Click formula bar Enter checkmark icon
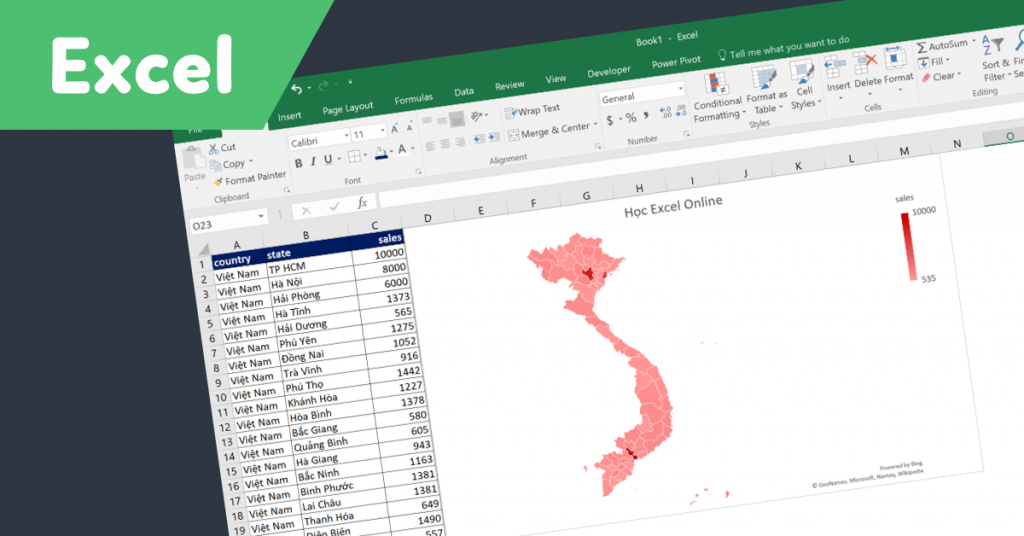Viewport: 1024px width, 536px height. point(334,207)
